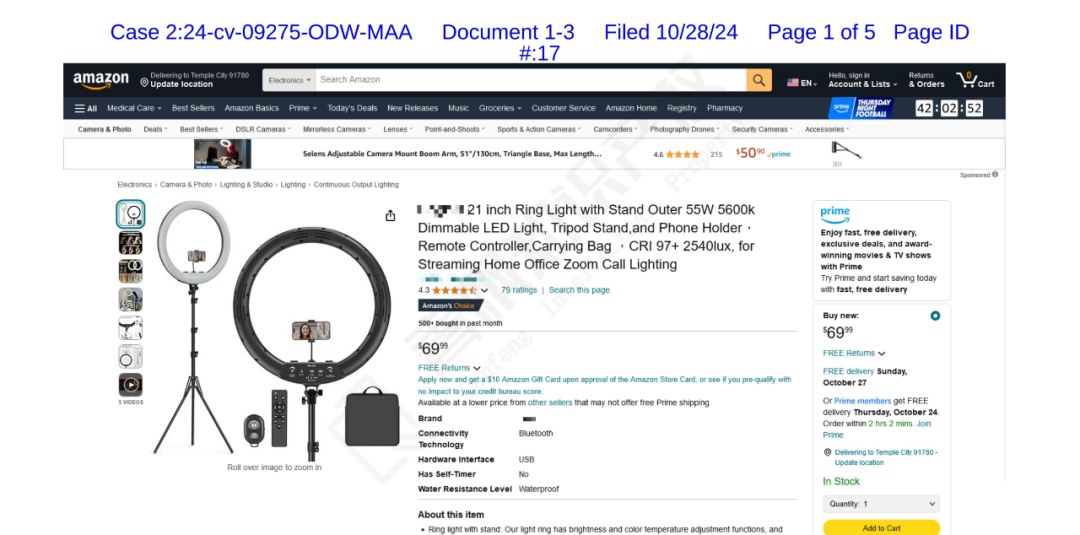Open the All hamburger menu
1080x535 pixels.
86,108
